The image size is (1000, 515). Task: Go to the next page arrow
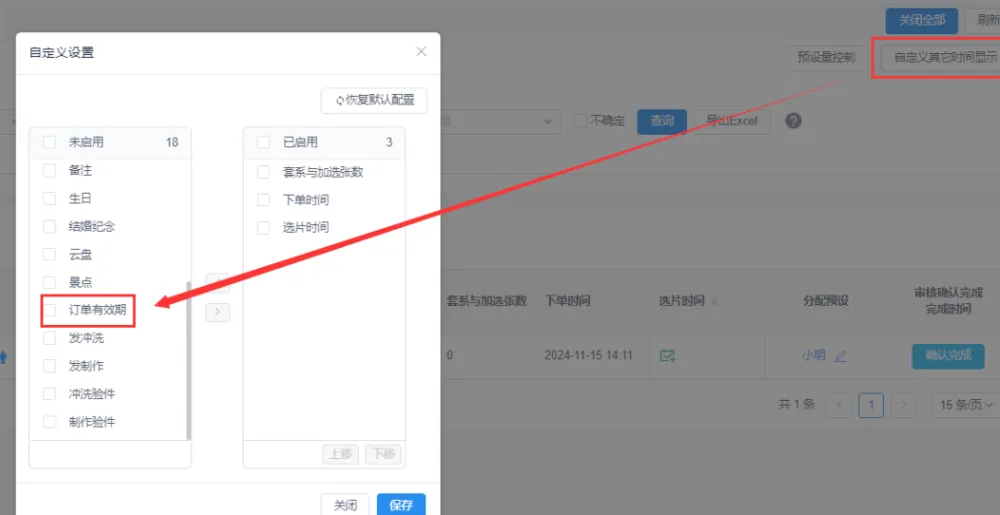[904, 405]
